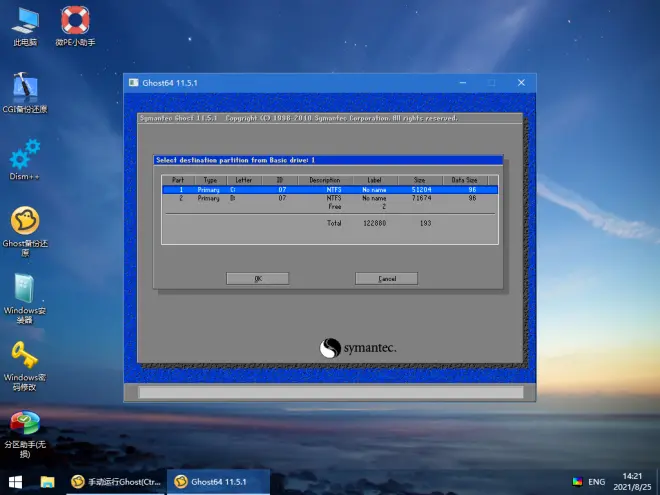Click the Symantec logo in Ghost
660x495 pixels.
coord(358,348)
